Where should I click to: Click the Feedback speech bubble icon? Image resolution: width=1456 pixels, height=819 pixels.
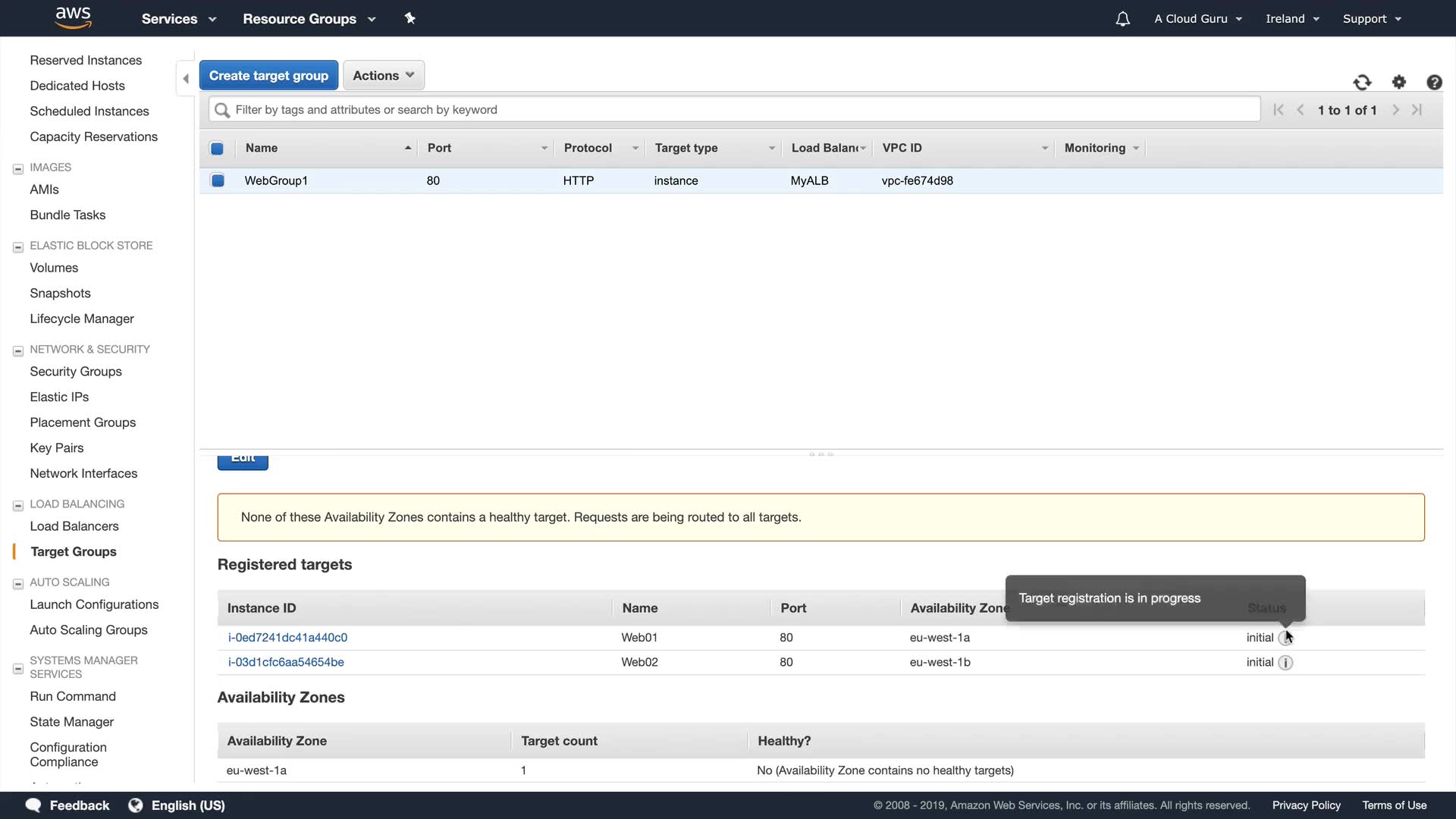[x=33, y=805]
